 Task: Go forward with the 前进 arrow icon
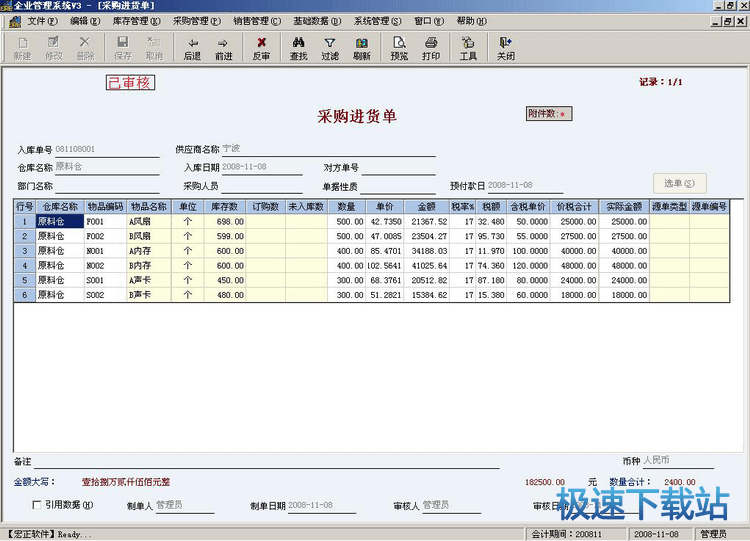(223, 48)
